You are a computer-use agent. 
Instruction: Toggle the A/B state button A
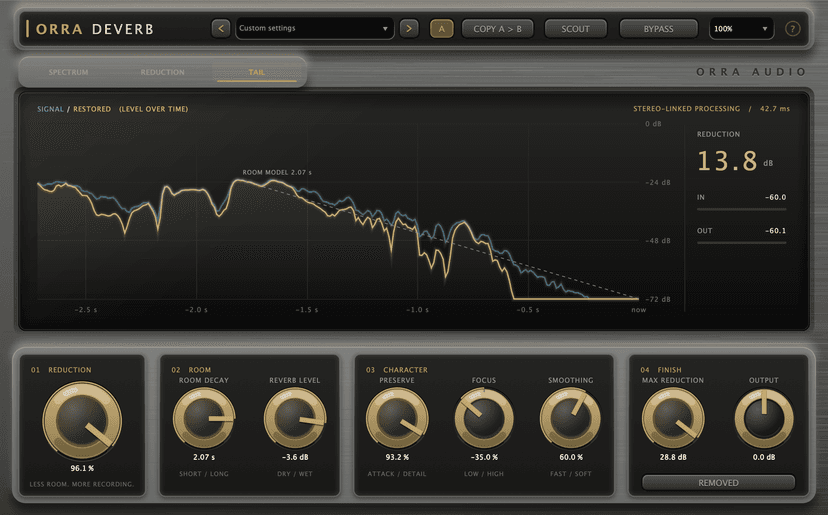pyautogui.click(x=441, y=29)
